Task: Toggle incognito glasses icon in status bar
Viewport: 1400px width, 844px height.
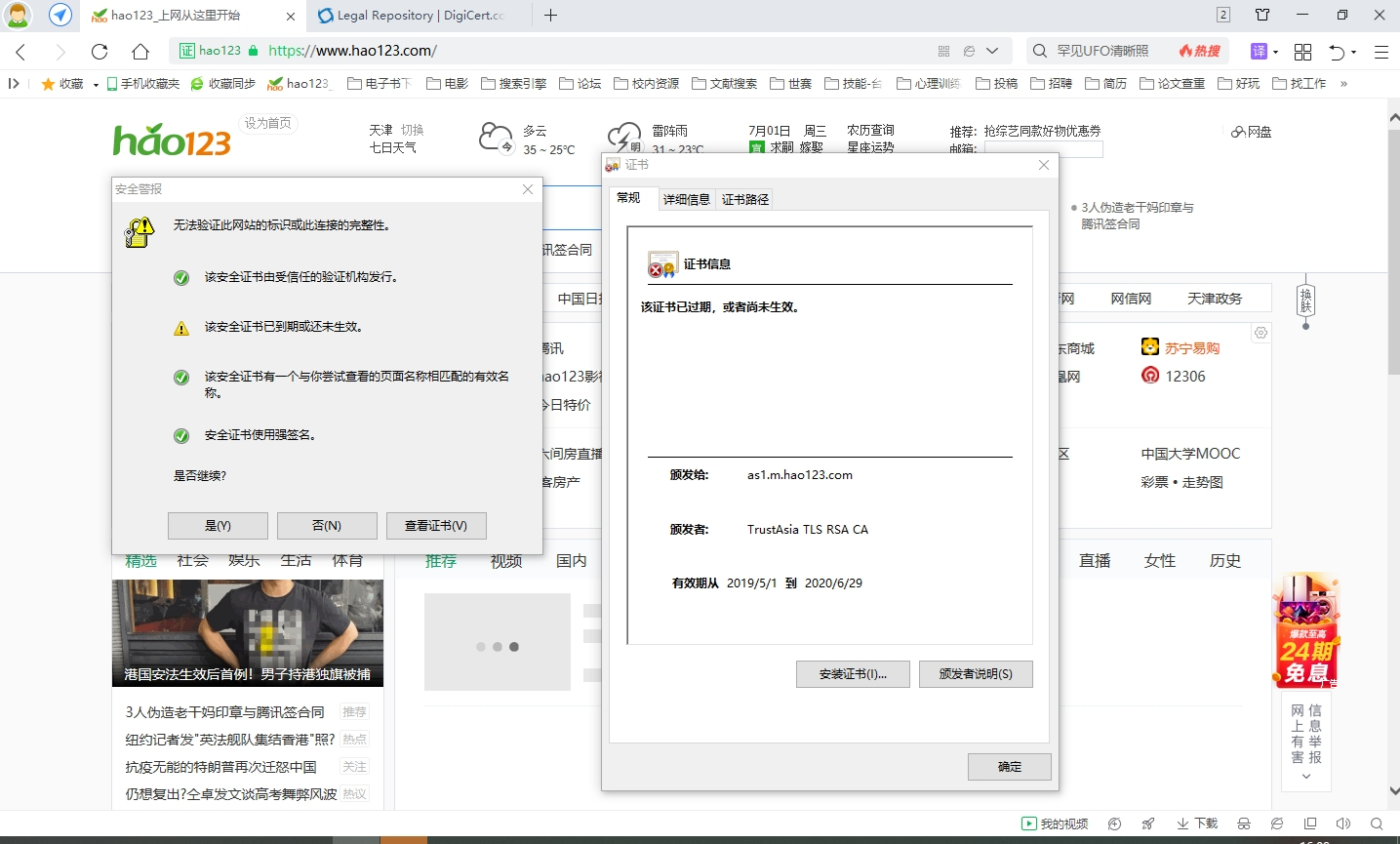Action: coord(1244,824)
